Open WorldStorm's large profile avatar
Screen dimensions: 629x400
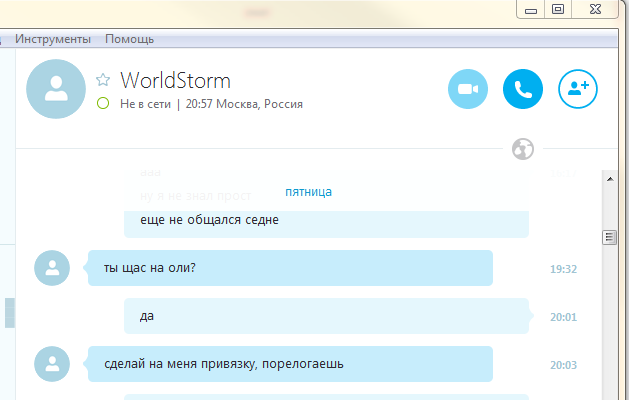coord(56,89)
